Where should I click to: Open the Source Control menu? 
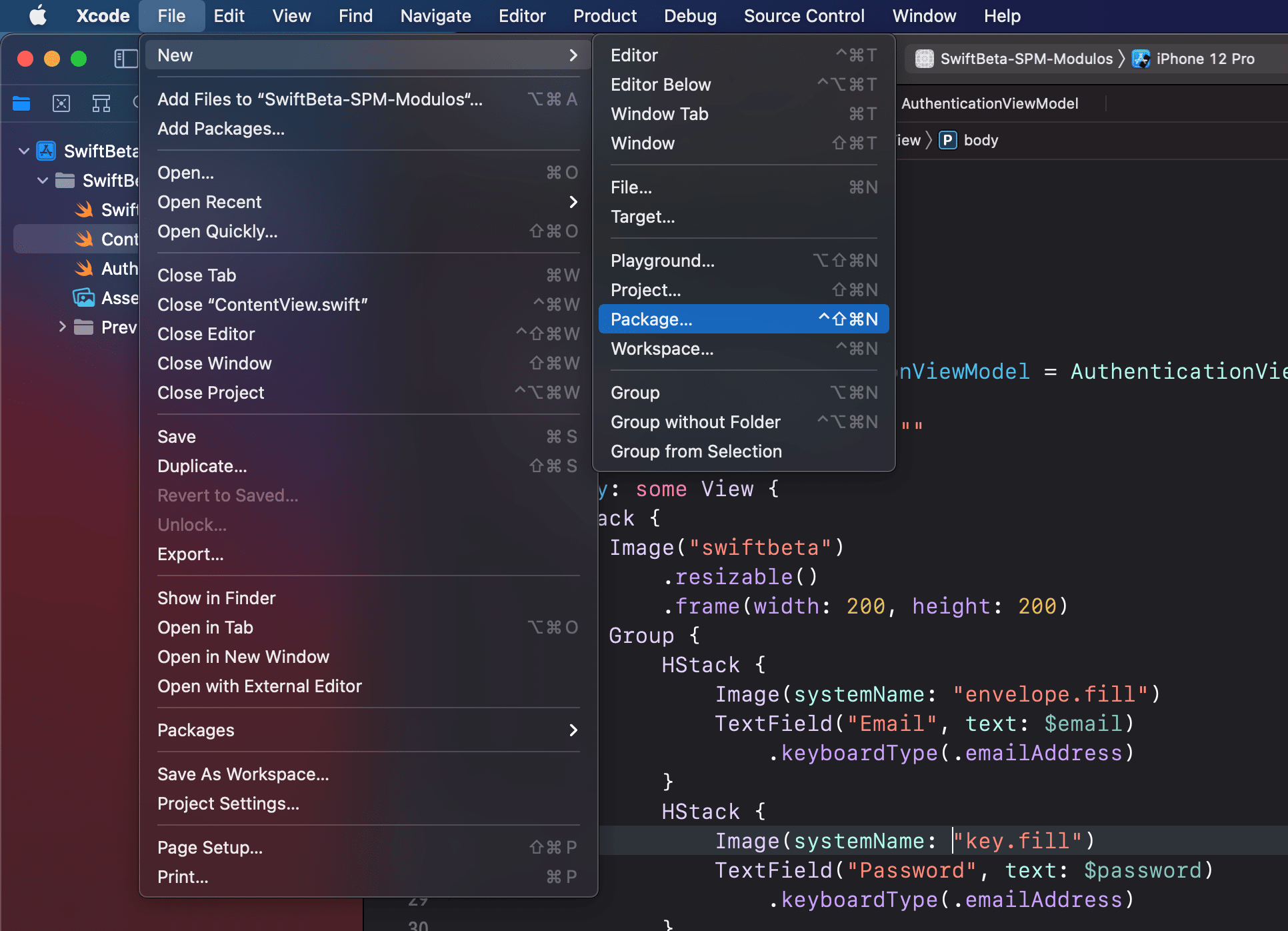tap(804, 16)
